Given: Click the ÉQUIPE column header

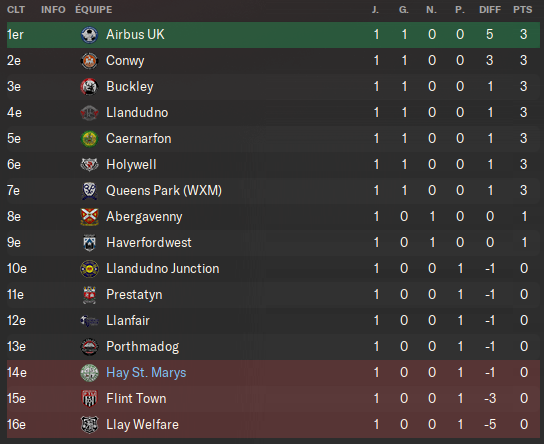Looking at the screenshot, I should (x=94, y=10).
